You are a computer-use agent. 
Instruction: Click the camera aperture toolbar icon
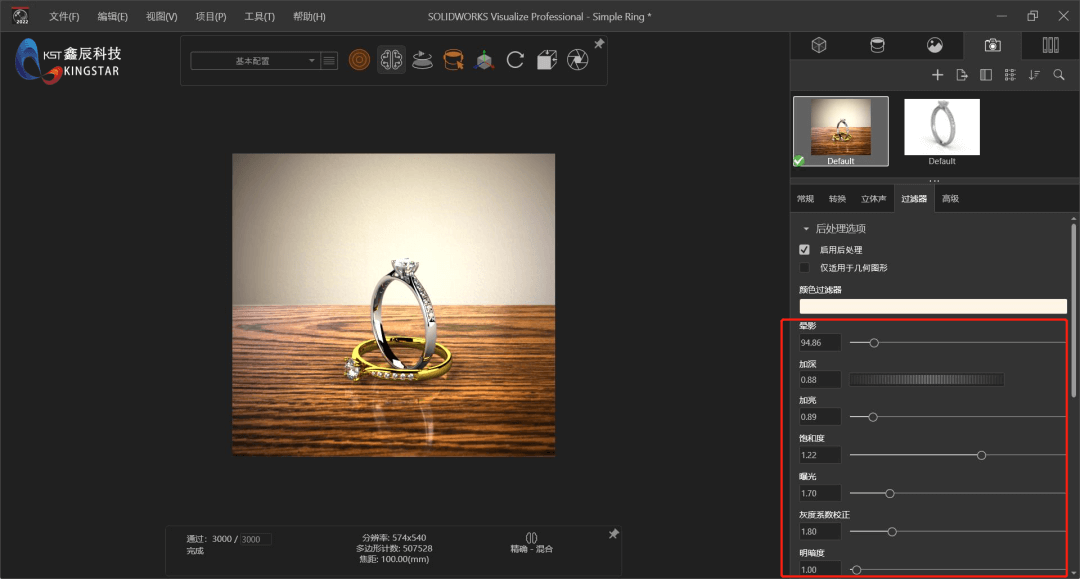(x=577, y=59)
